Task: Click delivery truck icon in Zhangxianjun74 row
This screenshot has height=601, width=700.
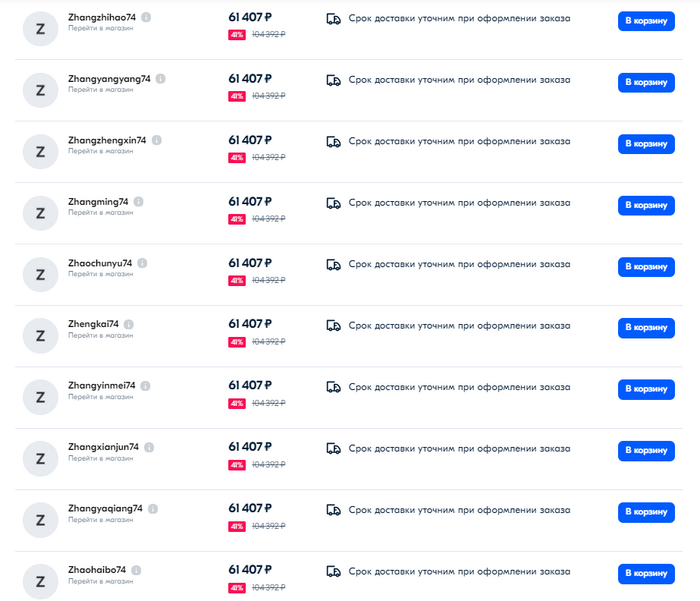Action: click(334, 449)
